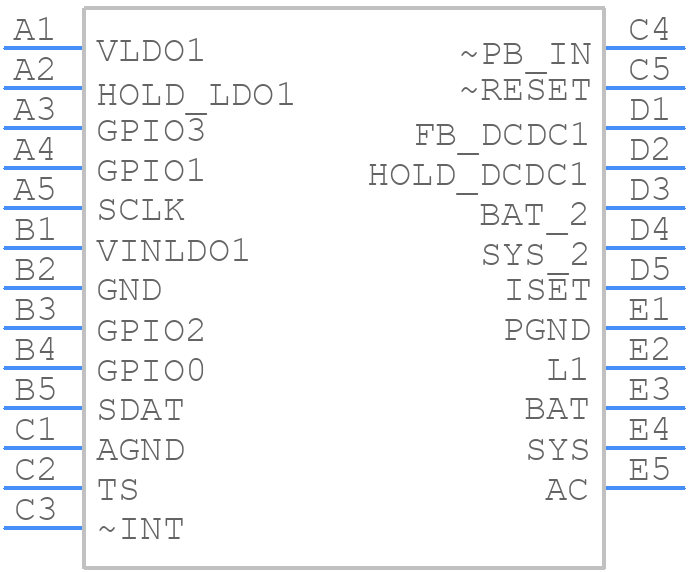This screenshot has width=688, height=572.
Task: Select the VINLDO1 pin label
Action: tap(173, 251)
